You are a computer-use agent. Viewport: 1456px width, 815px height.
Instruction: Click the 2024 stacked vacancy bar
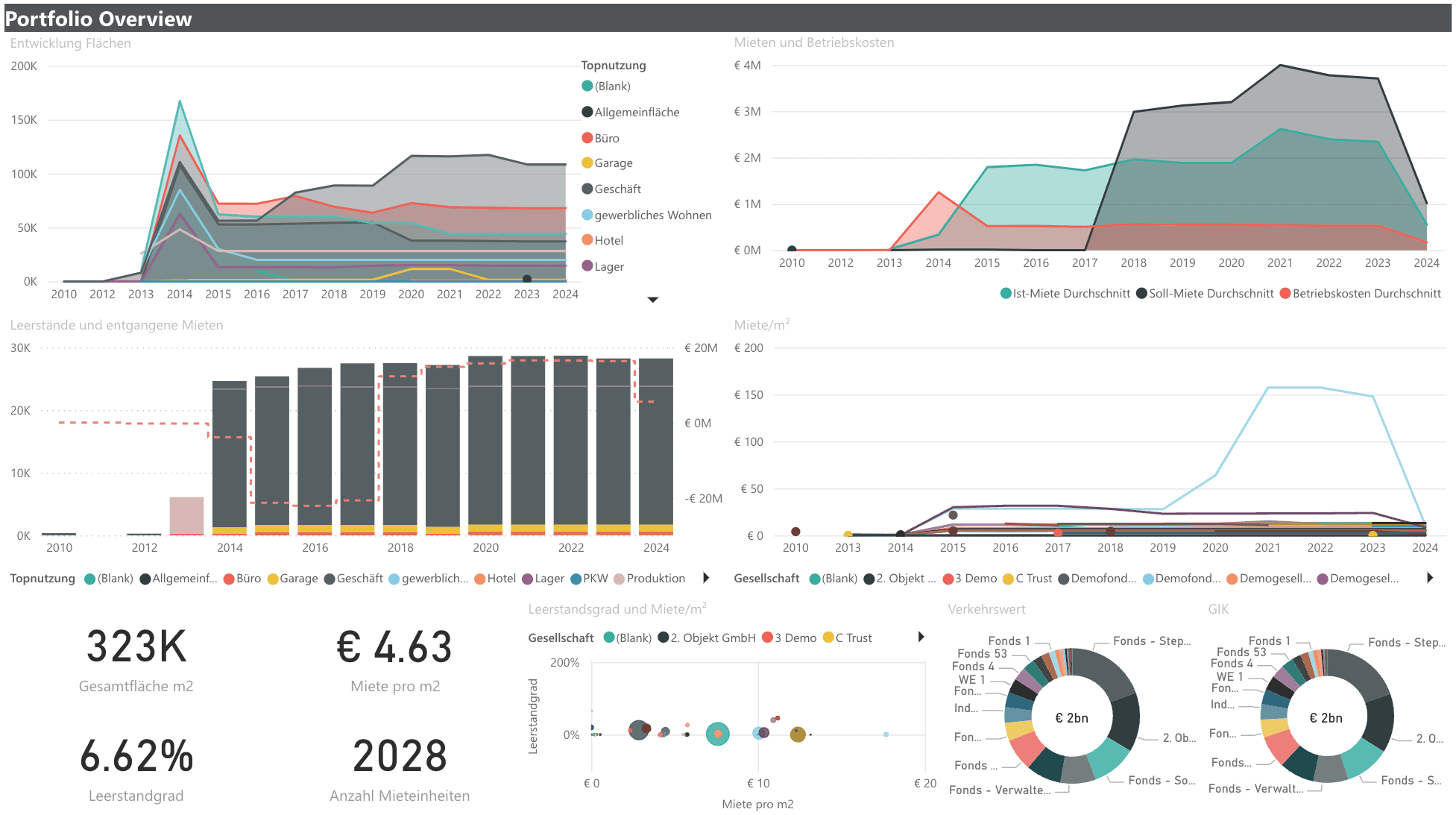click(x=656, y=446)
